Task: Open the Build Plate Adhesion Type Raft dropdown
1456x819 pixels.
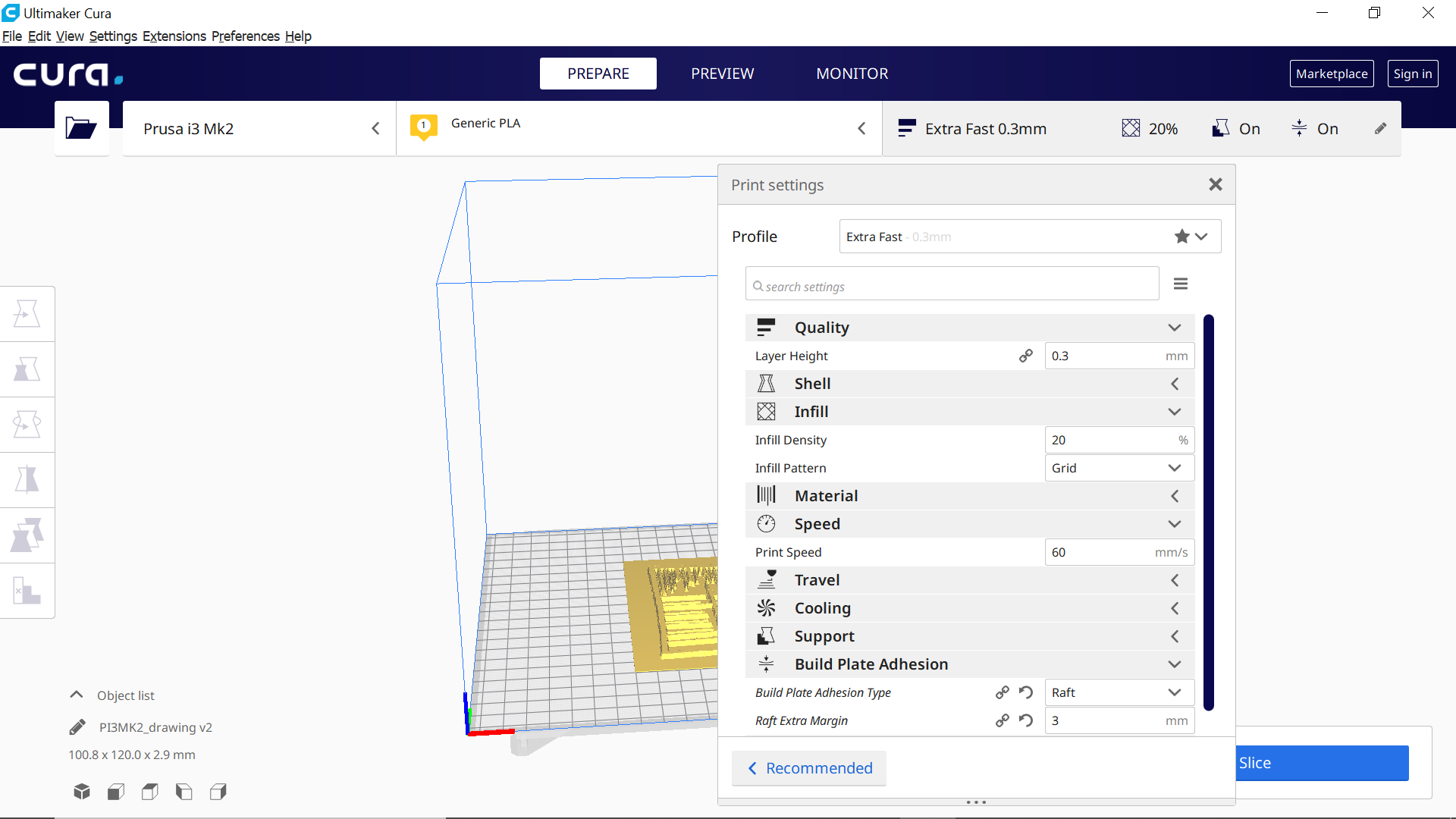Action: click(1119, 692)
